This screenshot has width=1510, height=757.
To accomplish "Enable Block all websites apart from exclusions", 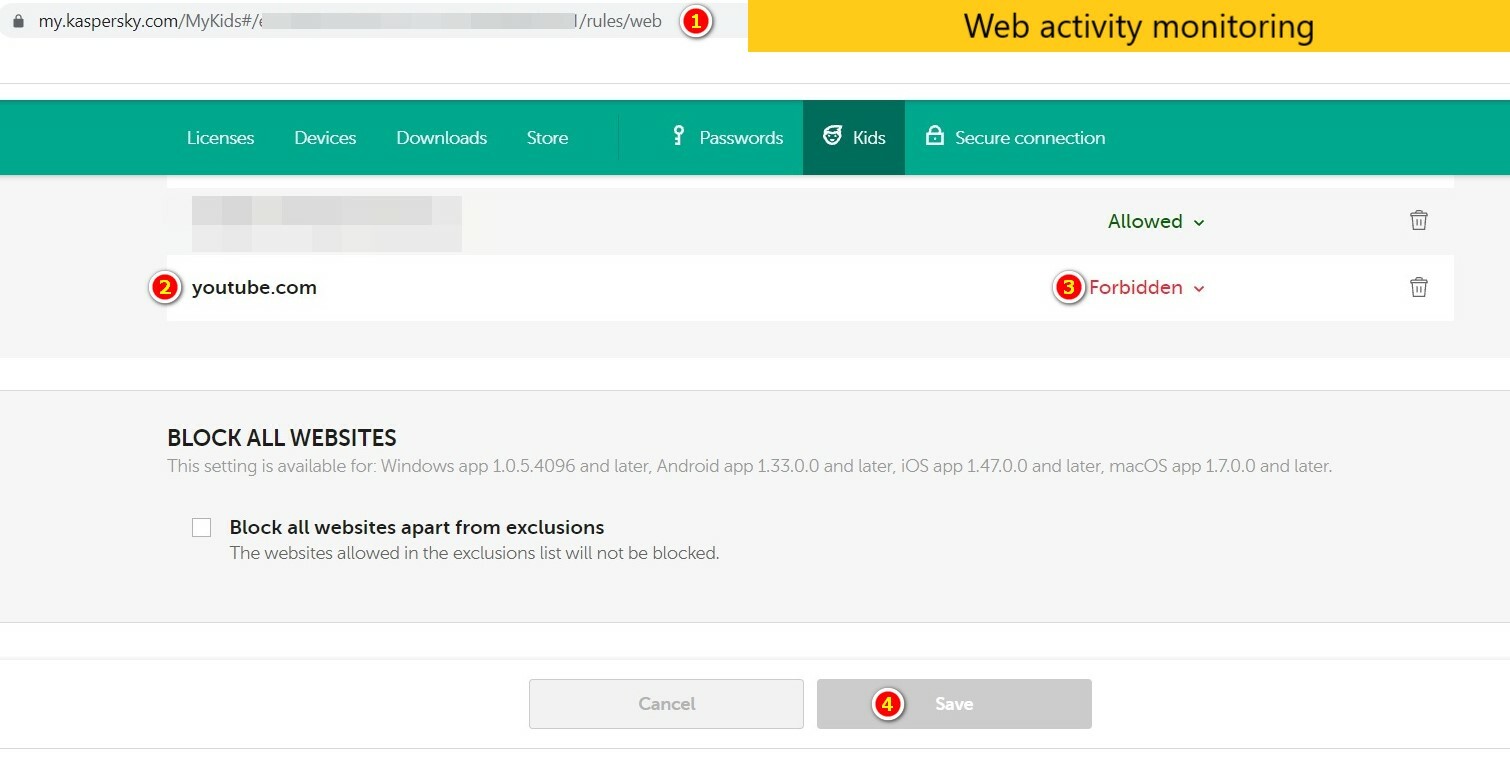I will 202,528.
